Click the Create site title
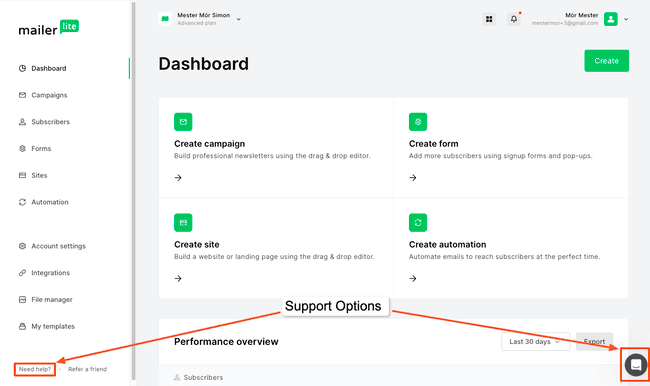Screen dimensions: 650x386 (x=196, y=245)
